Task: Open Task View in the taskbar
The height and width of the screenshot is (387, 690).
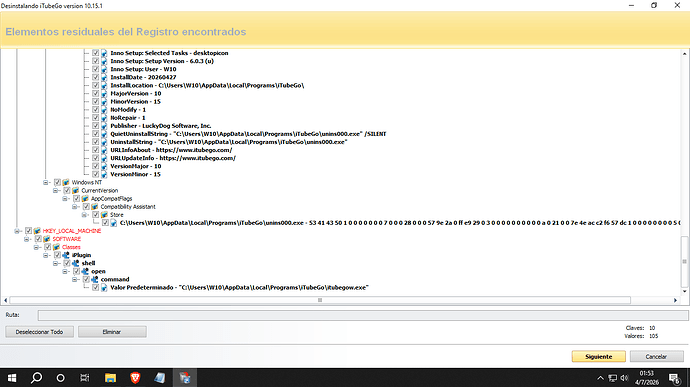Action: click(x=84, y=378)
